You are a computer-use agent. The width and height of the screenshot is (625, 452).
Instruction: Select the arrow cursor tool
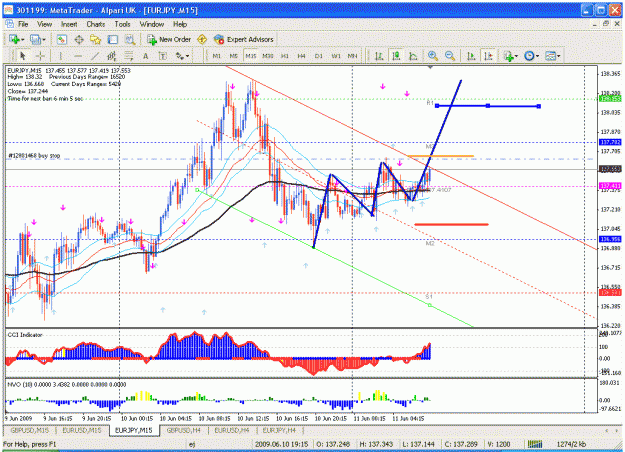click(23, 56)
